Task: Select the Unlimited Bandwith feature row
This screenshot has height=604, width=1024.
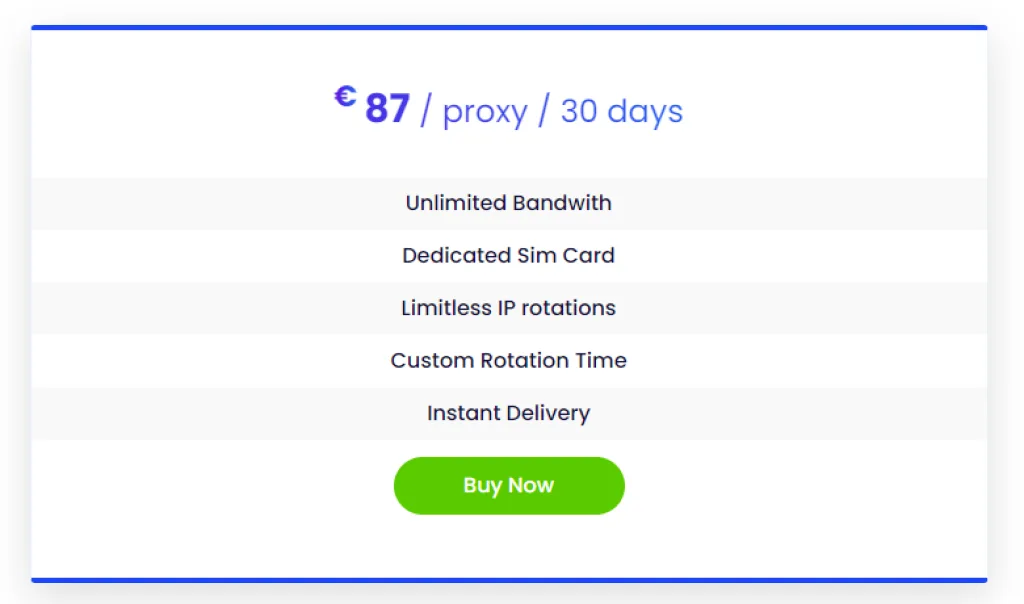Action: (x=509, y=203)
